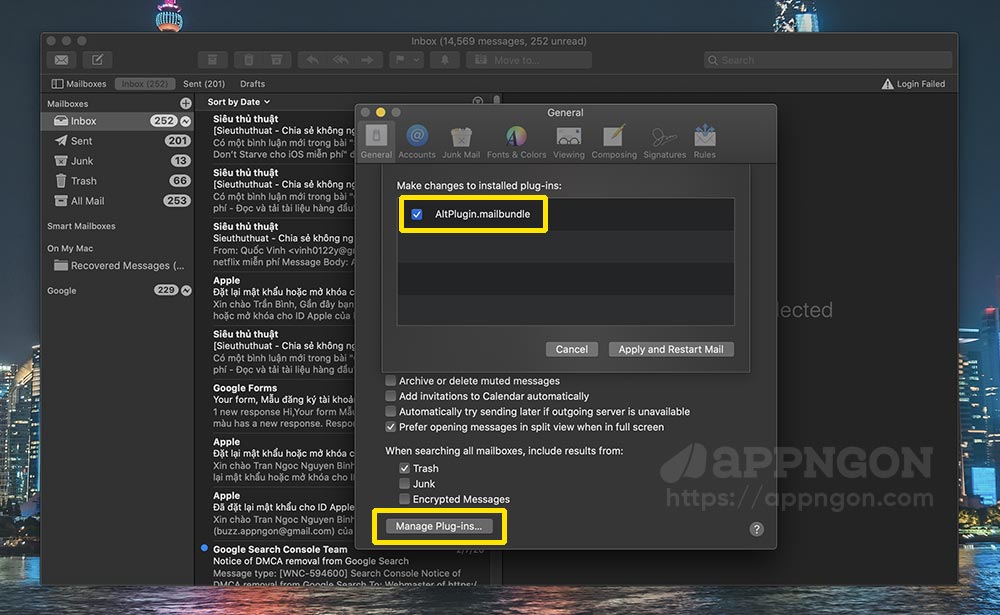Toggle the Junk search results checkbox
1000x615 pixels.
[x=404, y=484]
